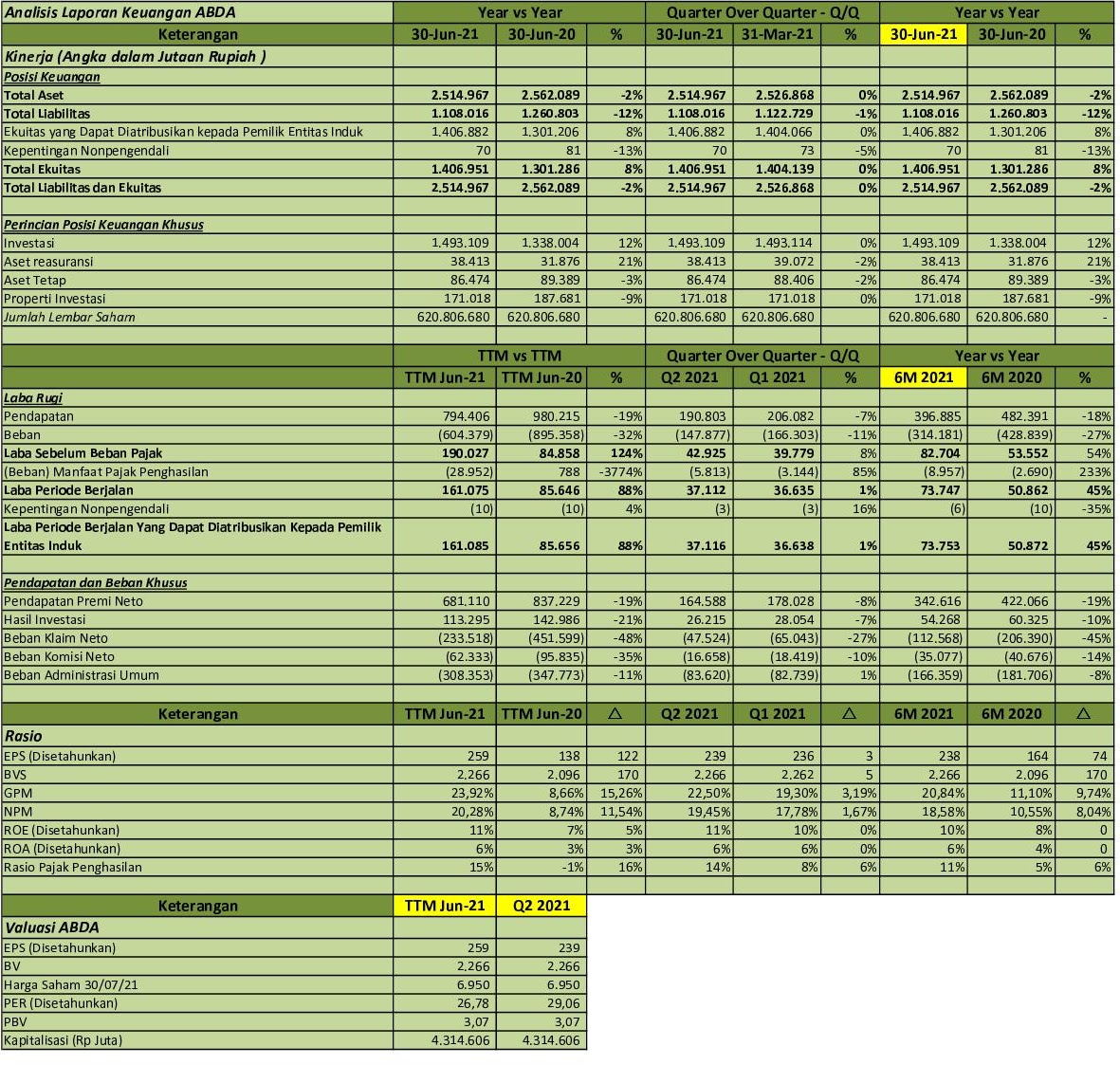Select the highlighted 6M 2021 header cell
Image resolution: width=1120 pixels, height=1065 pixels.
[924, 376]
